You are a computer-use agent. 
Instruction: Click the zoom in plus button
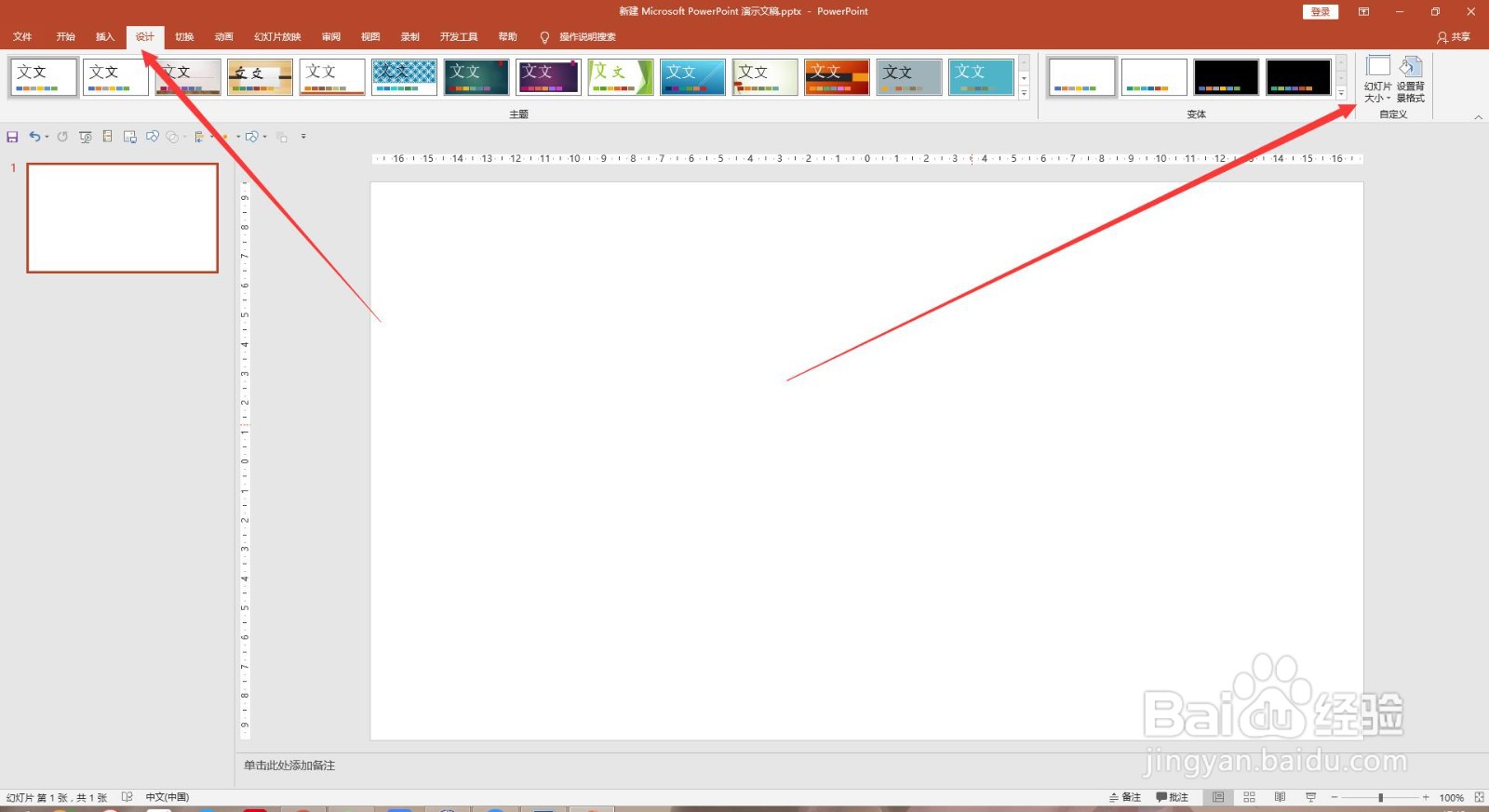[1426, 798]
